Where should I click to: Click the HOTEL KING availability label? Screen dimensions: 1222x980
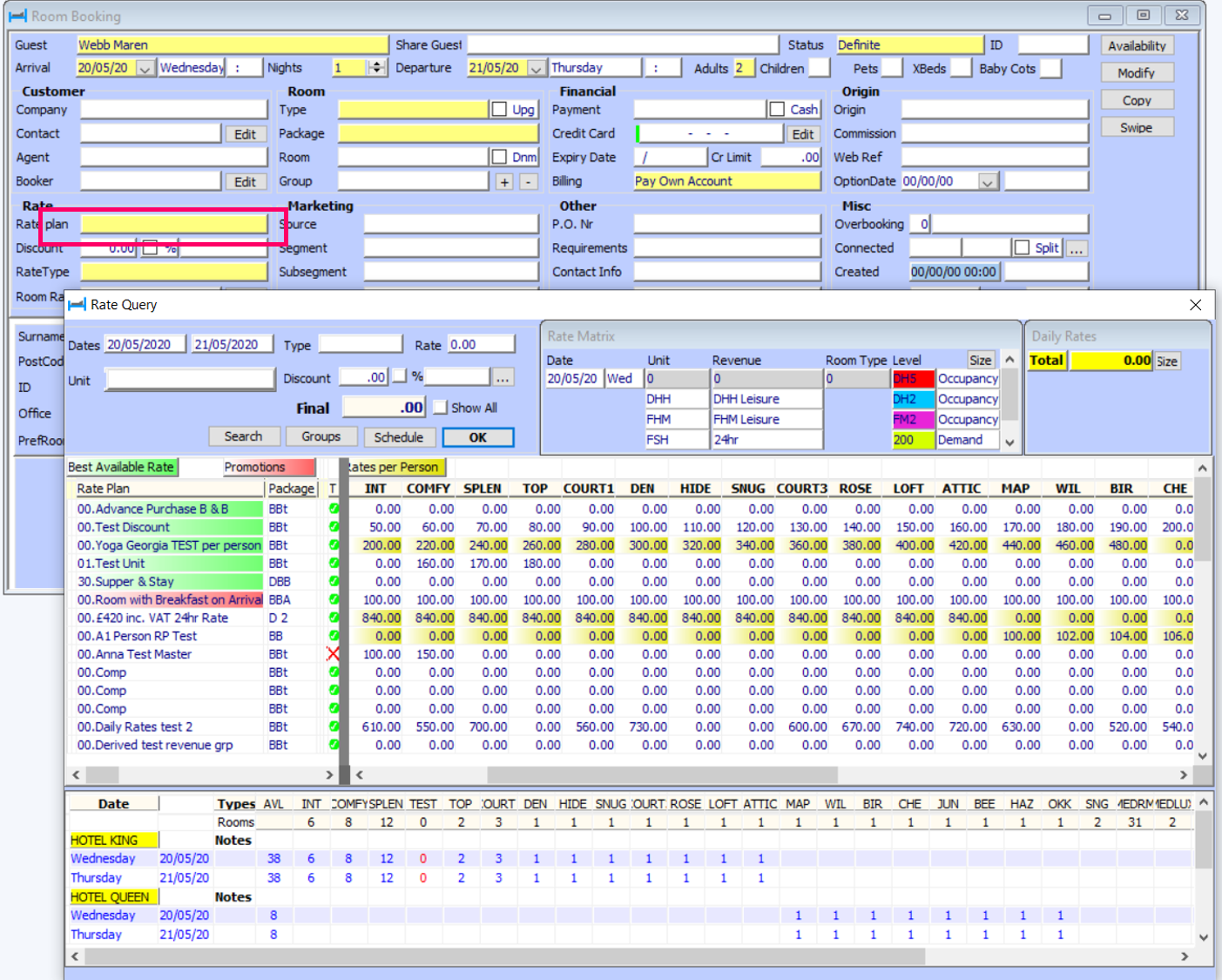pos(114,841)
